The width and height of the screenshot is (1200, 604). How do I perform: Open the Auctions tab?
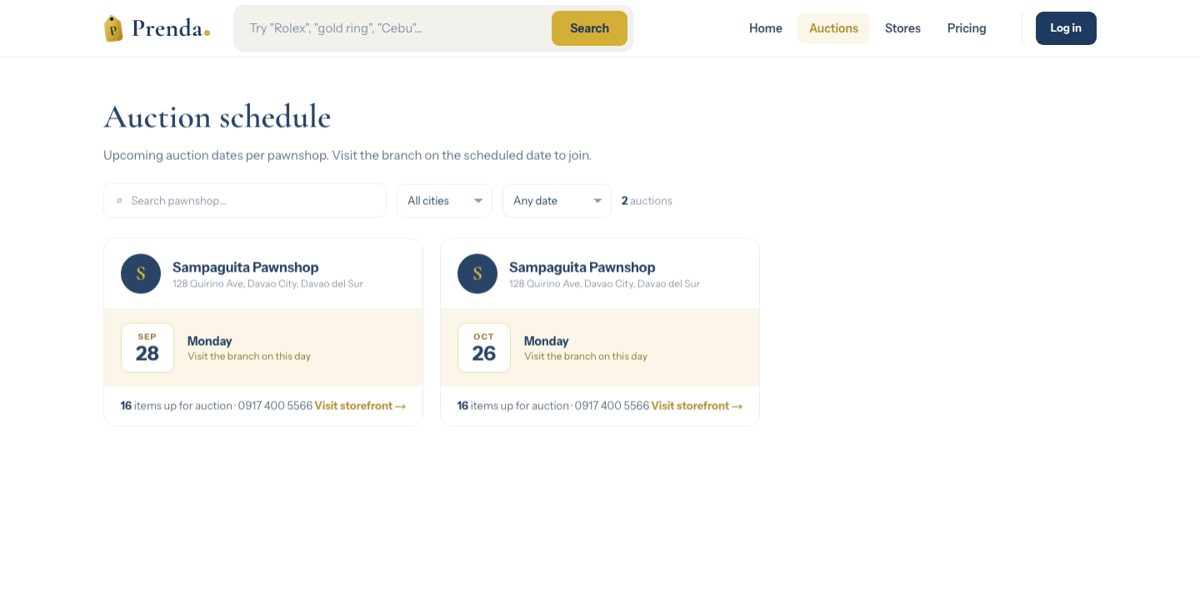(834, 28)
